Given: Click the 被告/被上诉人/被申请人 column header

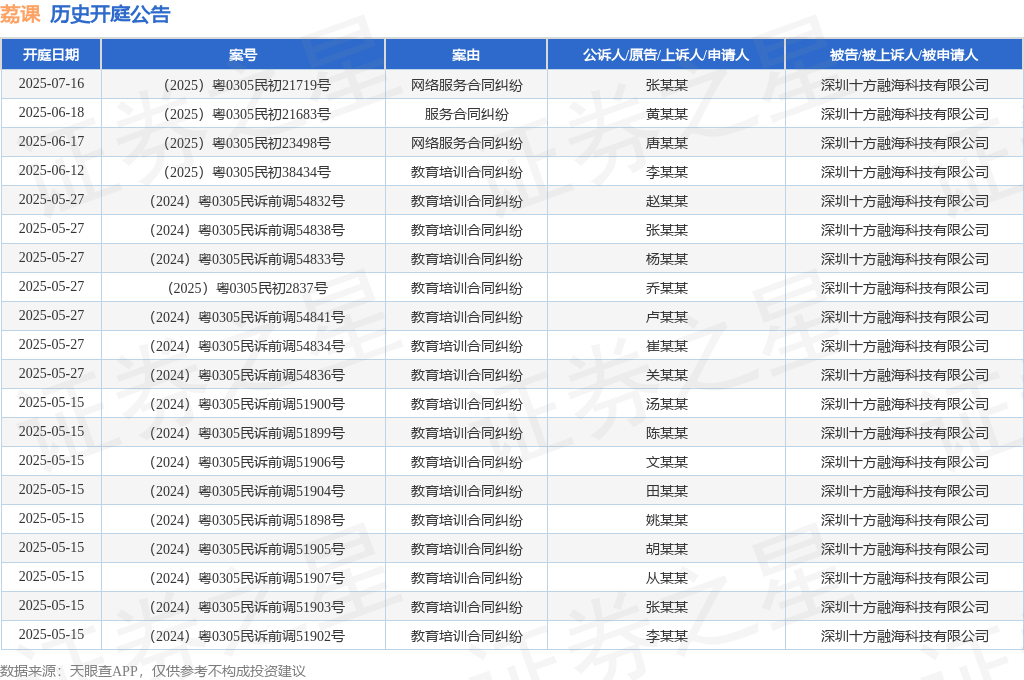Looking at the screenshot, I should point(904,55).
